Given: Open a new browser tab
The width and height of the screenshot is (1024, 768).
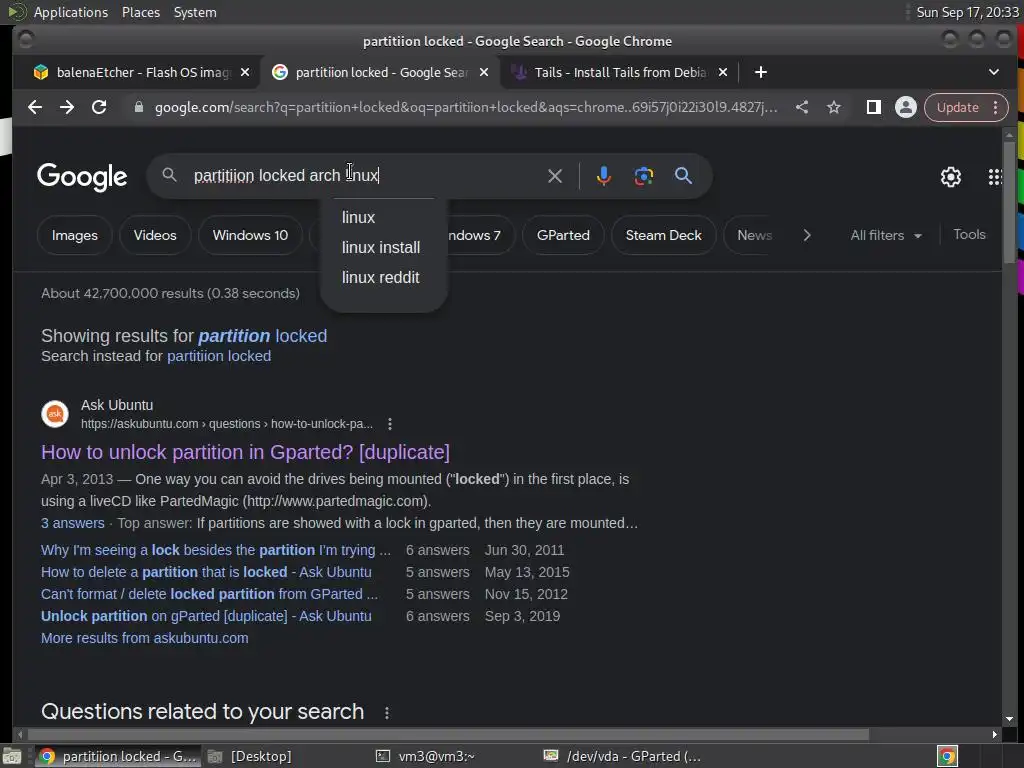Looking at the screenshot, I should click(761, 72).
